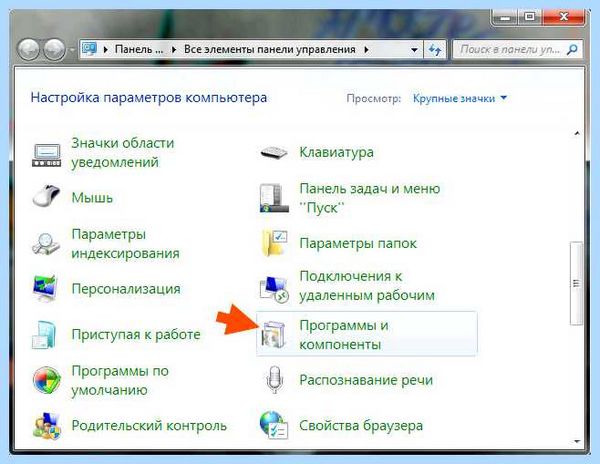Click the Персонализация monitor icon
The image size is (600, 464).
point(45,288)
